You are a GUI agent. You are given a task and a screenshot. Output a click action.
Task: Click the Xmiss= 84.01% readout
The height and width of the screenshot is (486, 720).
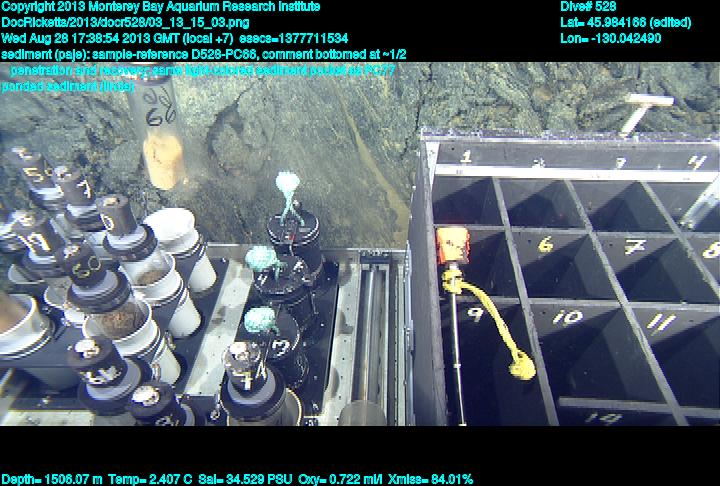click(x=430, y=479)
